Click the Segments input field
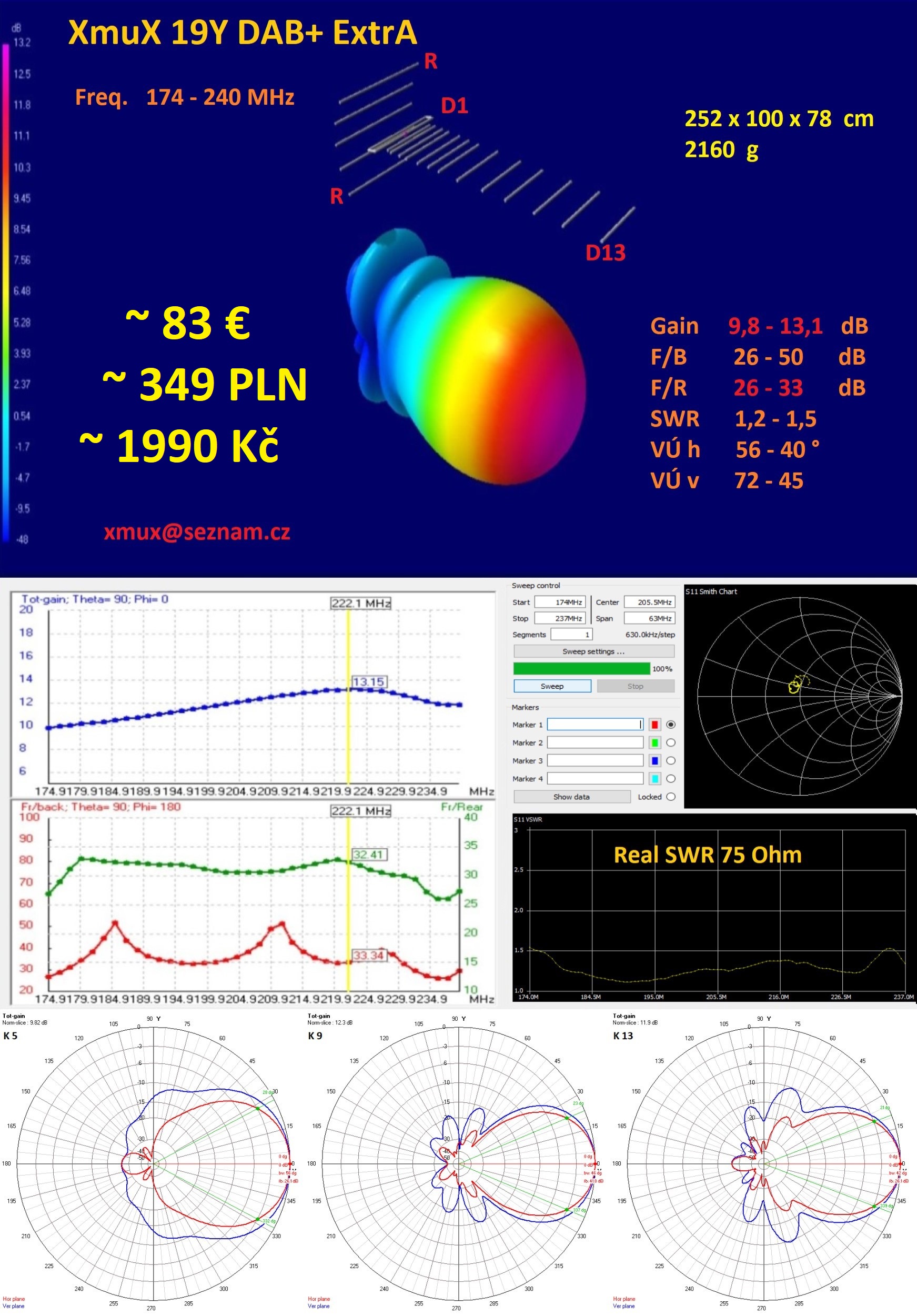This screenshot has height=1316, width=917. (x=571, y=634)
